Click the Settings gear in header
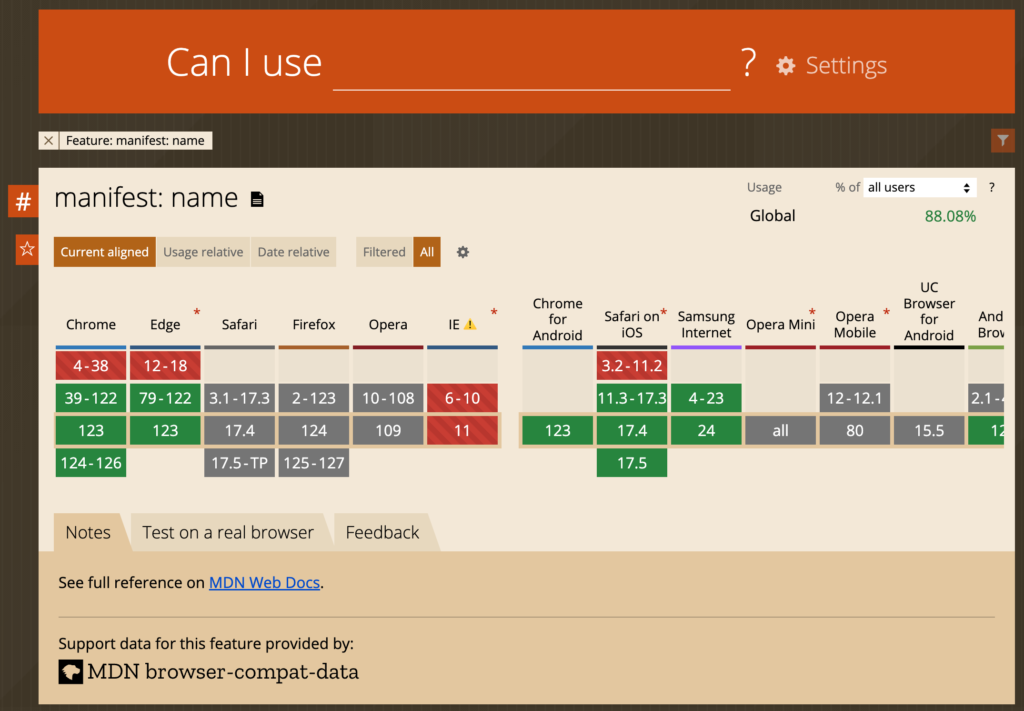Viewport: 1024px width, 711px height. 786,65
